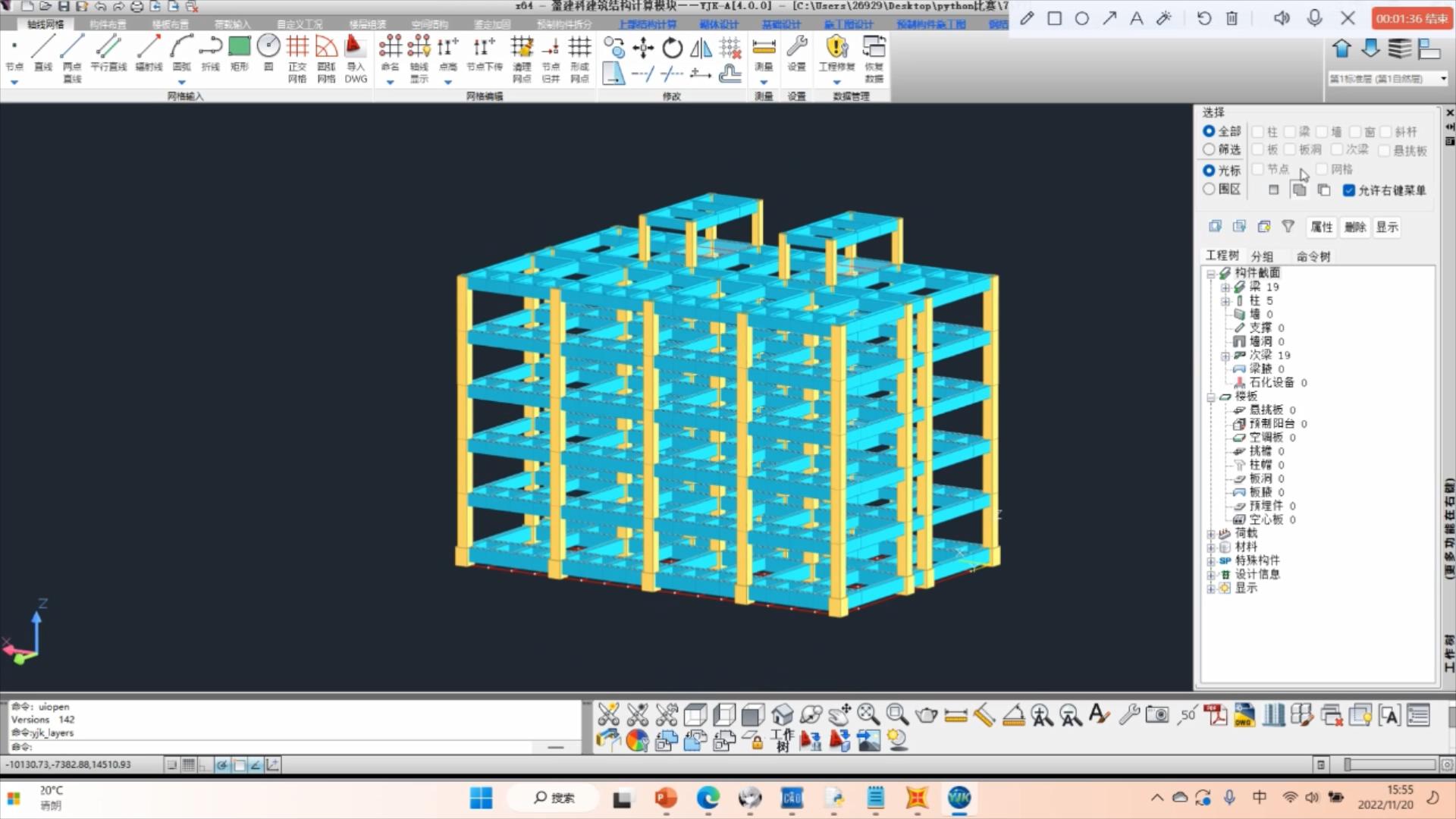Click the 删除 delete button
The width and height of the screenshot is (1456, 819).
tap(1354, 227)
